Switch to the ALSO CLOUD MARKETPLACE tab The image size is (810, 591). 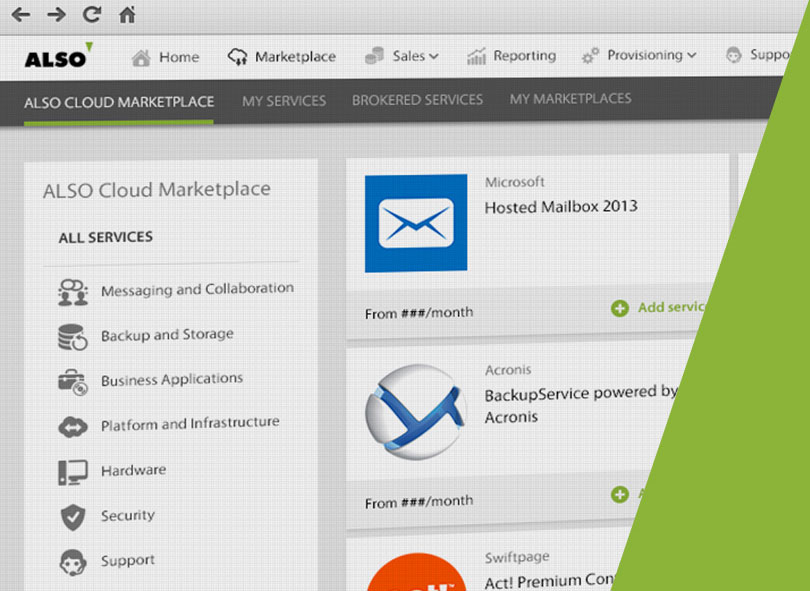pos(119,102)
